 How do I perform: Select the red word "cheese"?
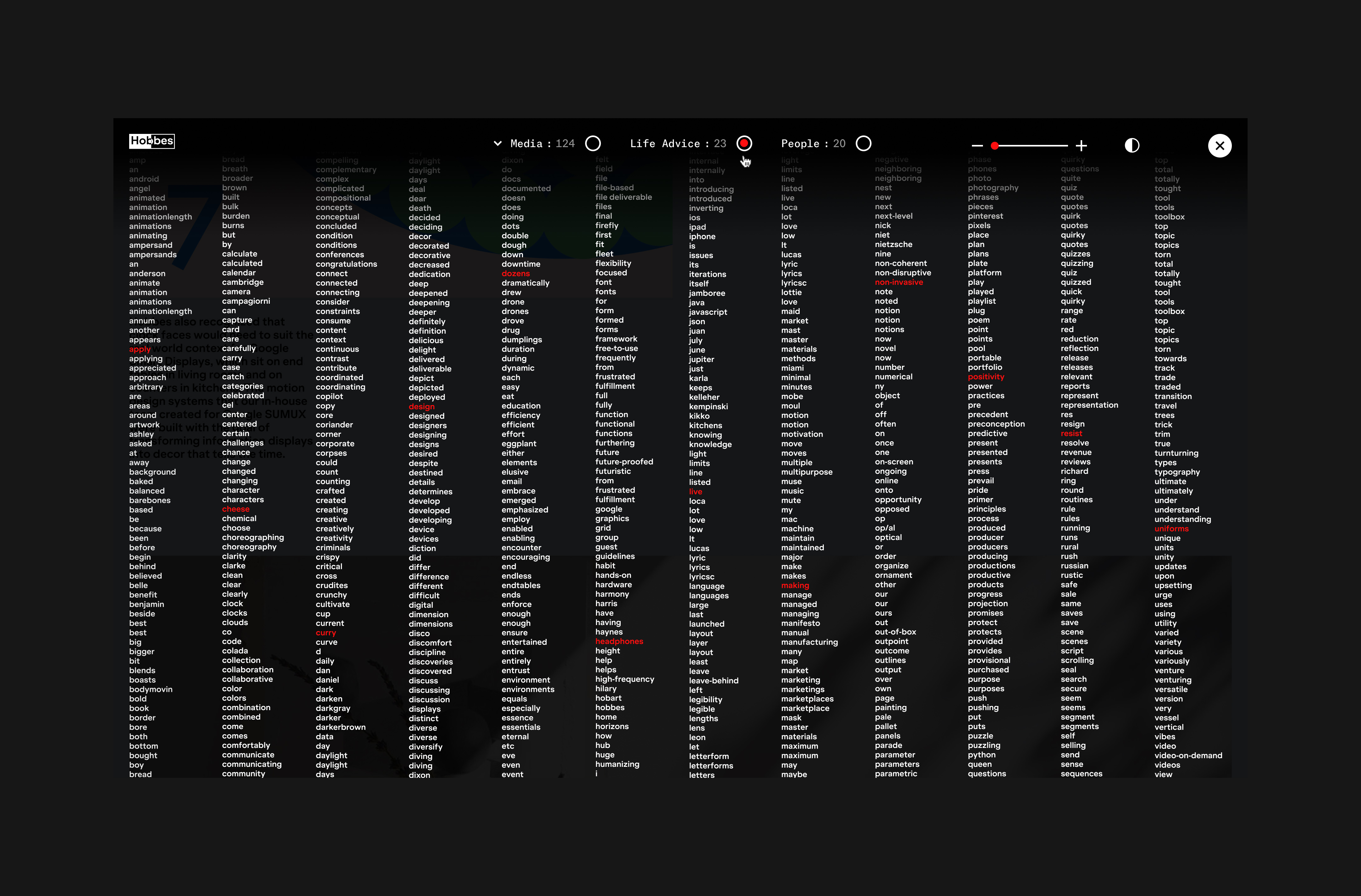pyautogui.click(x=236, y=509)
